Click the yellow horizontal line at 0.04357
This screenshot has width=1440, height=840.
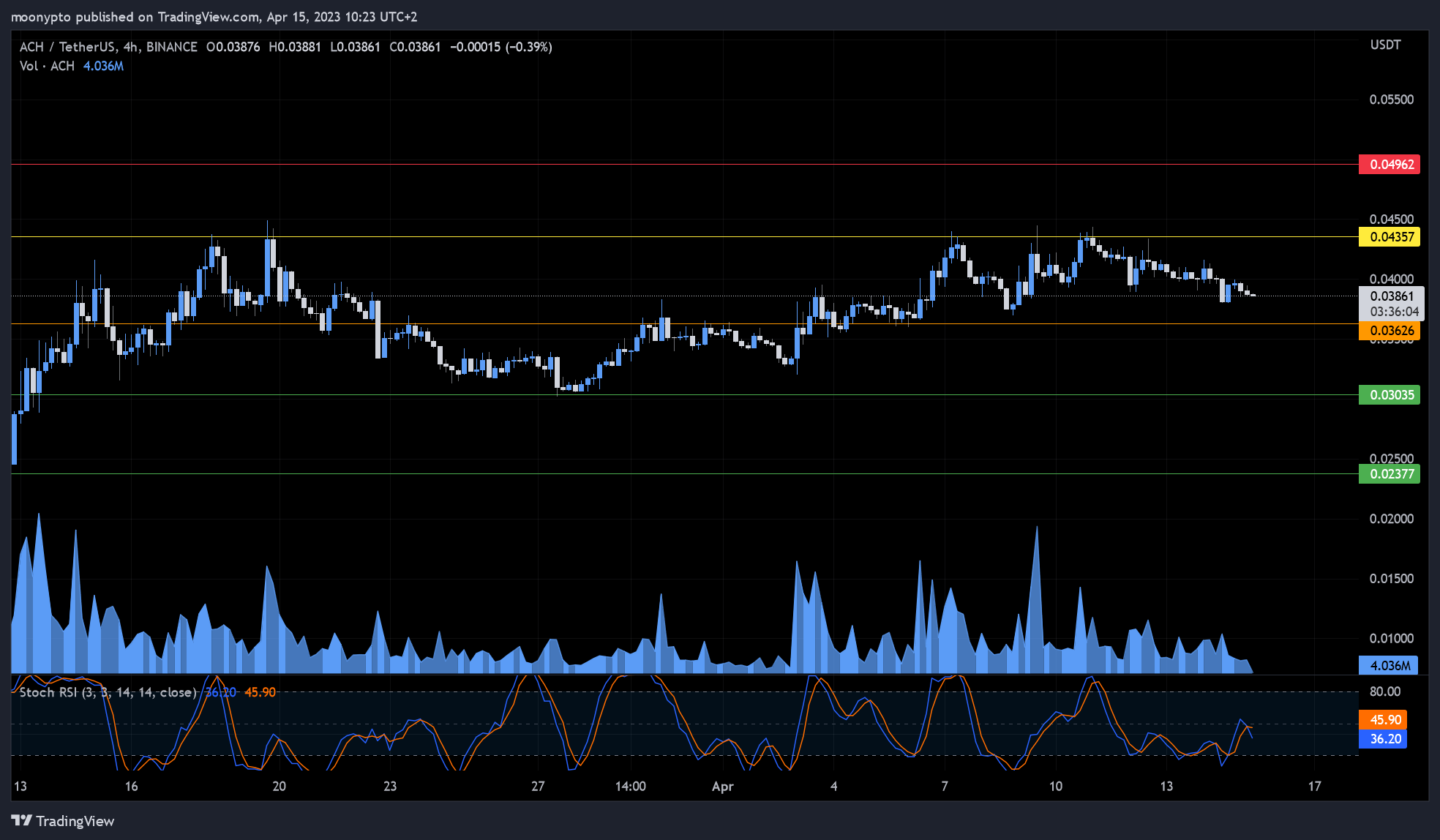coord(684,236)
